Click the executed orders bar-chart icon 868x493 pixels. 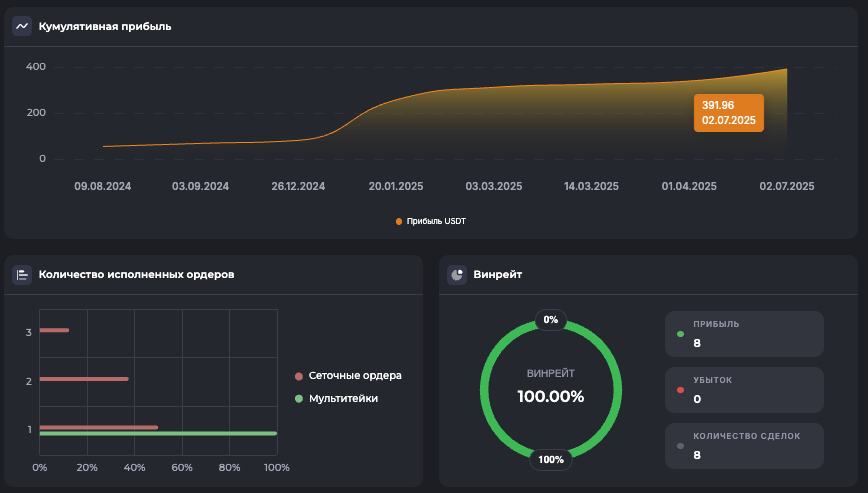[22, 274]
